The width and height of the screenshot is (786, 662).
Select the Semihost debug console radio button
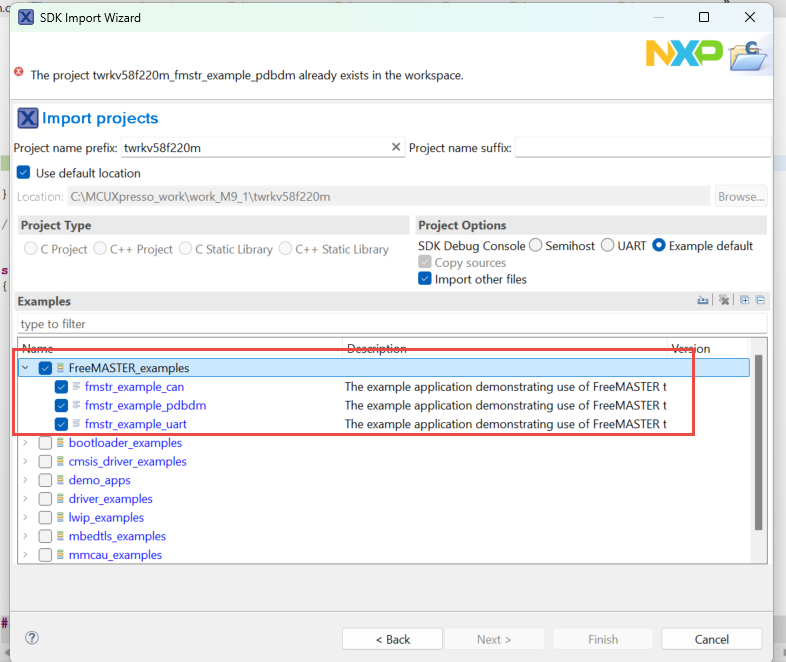point(536,246)
